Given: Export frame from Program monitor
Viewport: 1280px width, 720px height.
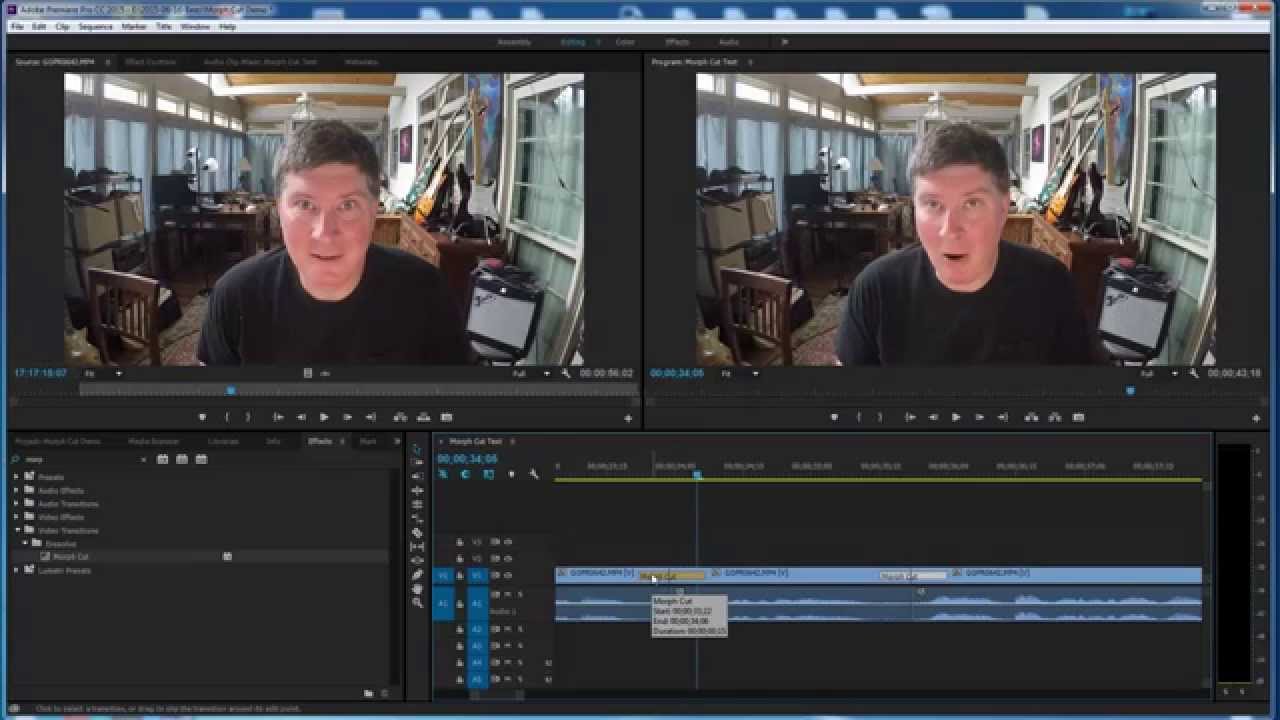Looking at the screenshot, I should 1078,417.
